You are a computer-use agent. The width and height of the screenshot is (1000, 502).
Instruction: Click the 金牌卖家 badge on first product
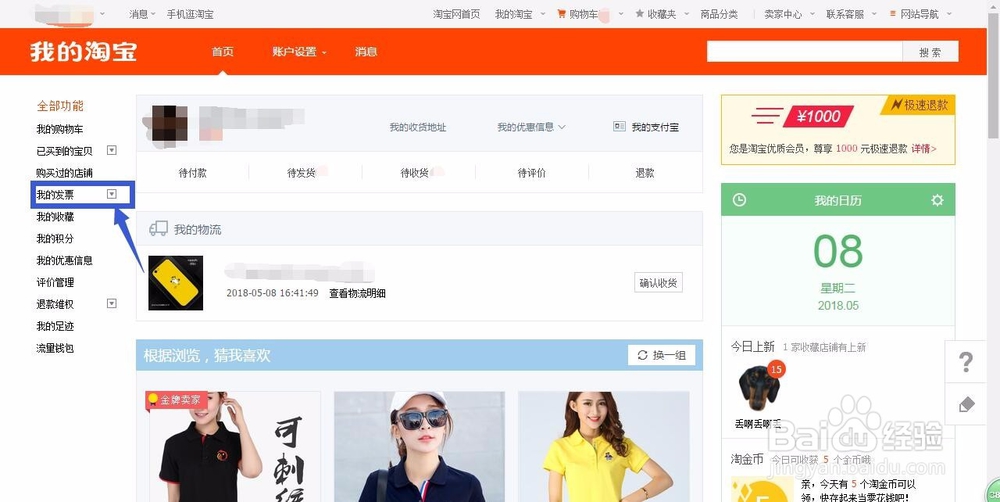pos(175,400)
